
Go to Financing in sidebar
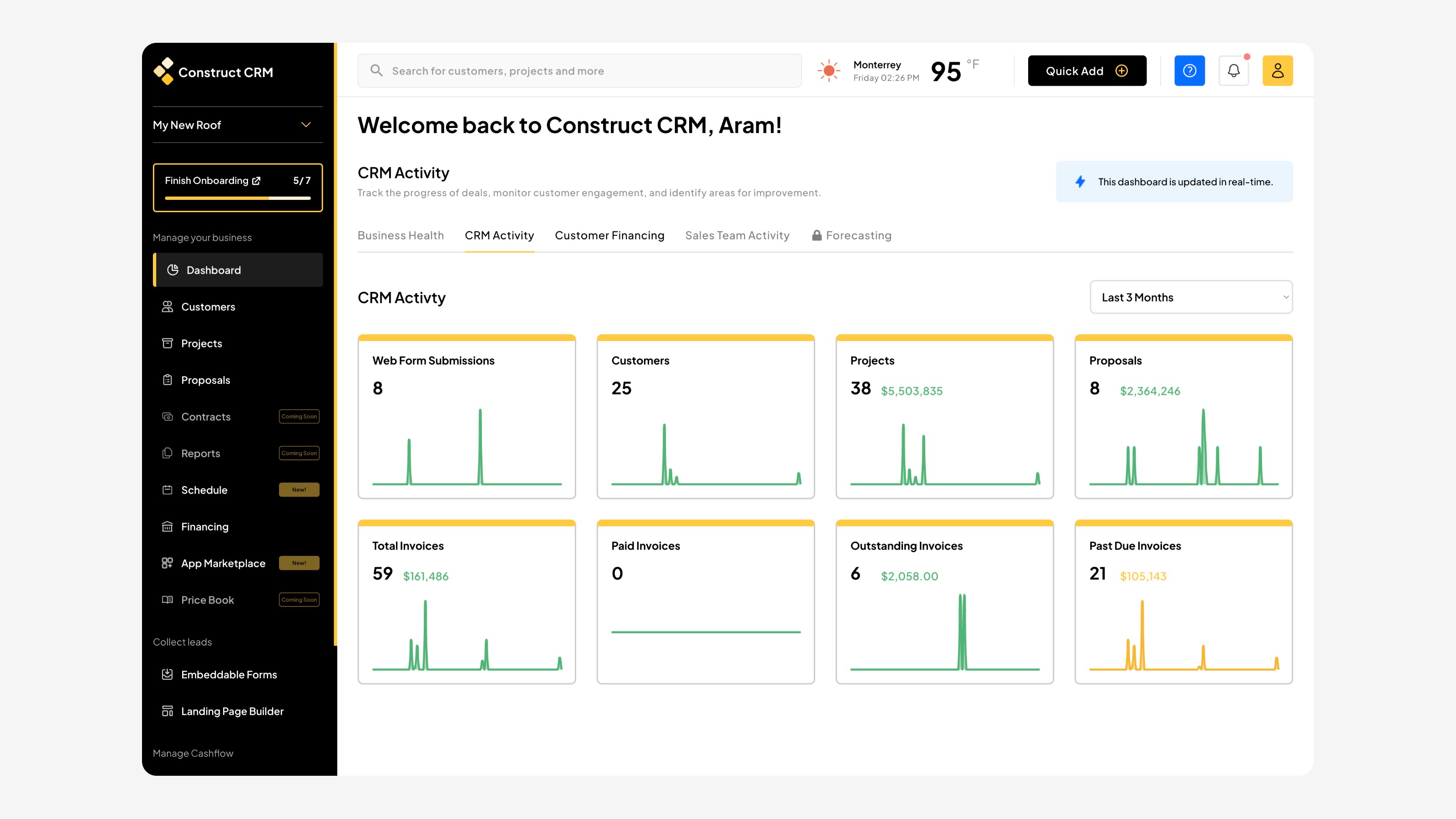pos(205,526)
